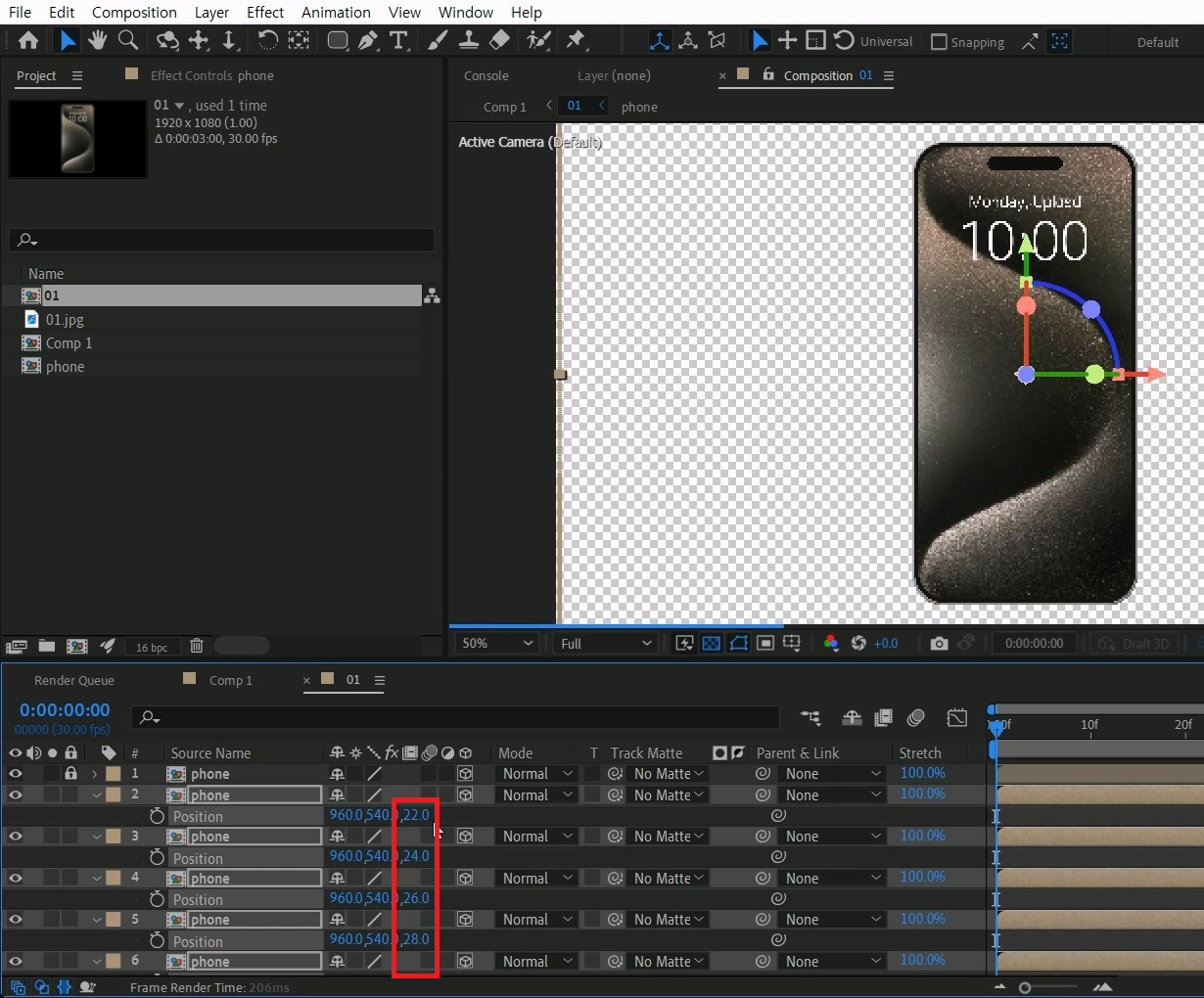The width and height of the screenshot is (1204, 998).
Task: Collapse layer 2 phone properties
Action: 97,795
